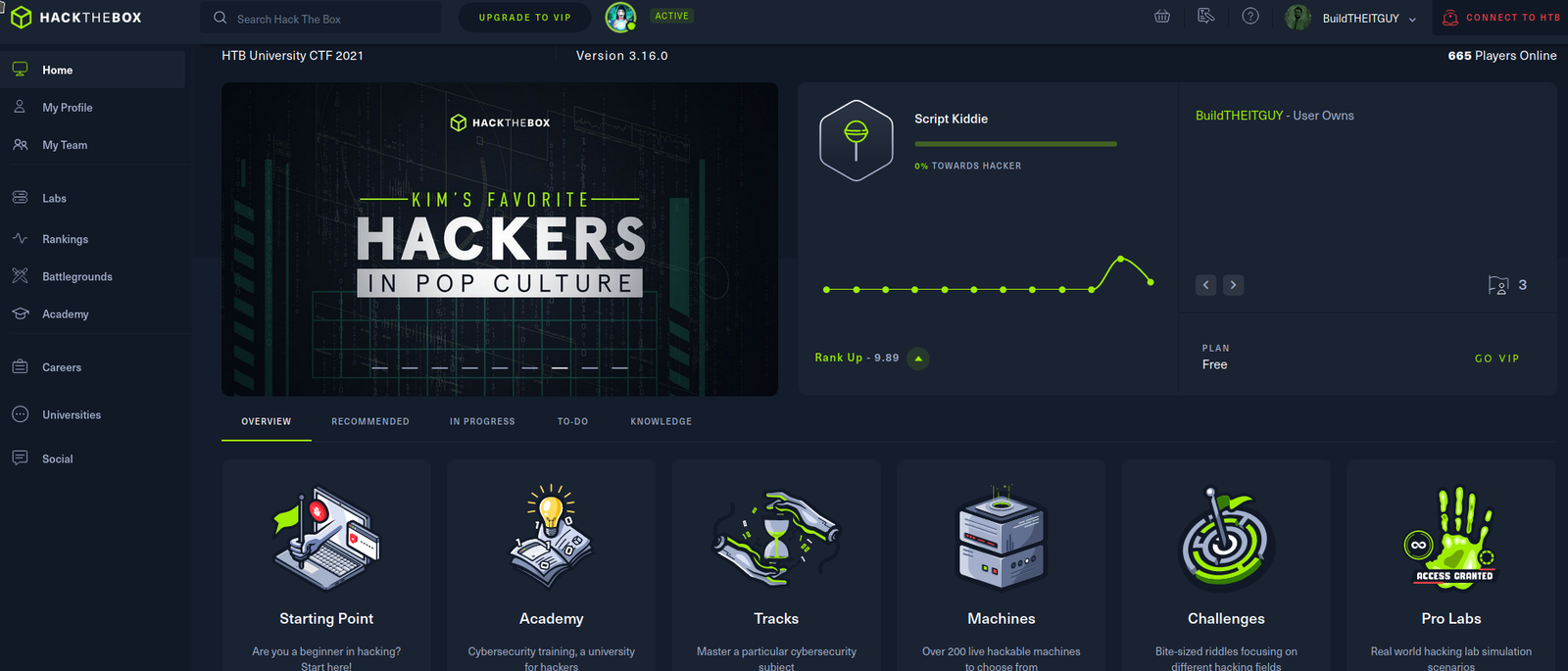This screenshot has height=671, width=1568.
Task: Click the 665 Players Online text
Action: pos(1502,56)
